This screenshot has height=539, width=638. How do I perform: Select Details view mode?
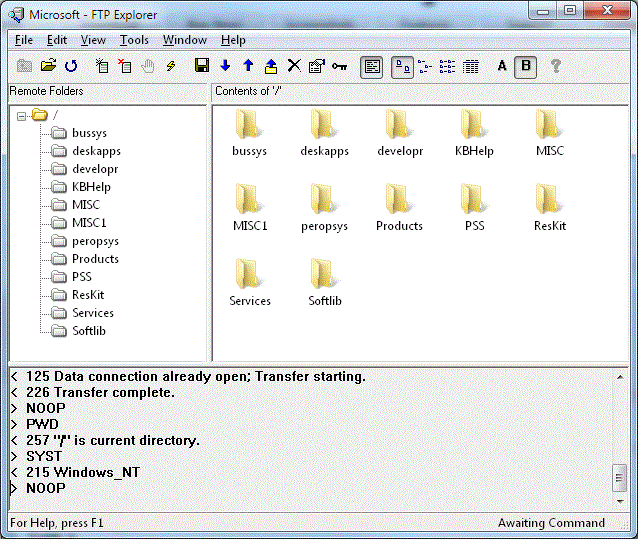click(x=470, y=66)
